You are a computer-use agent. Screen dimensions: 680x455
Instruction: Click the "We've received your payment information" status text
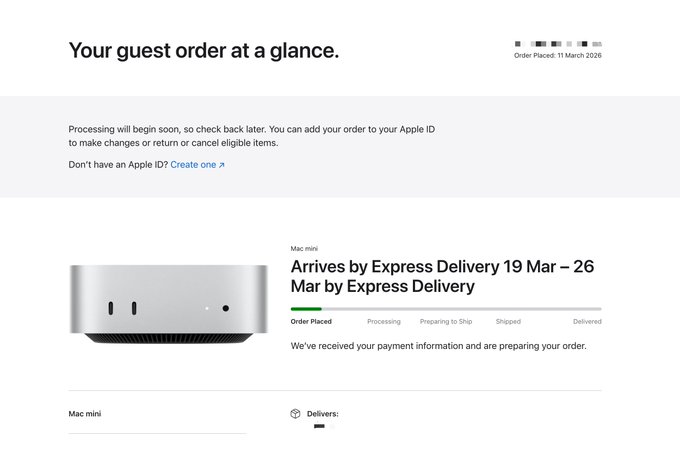point(438,346)
